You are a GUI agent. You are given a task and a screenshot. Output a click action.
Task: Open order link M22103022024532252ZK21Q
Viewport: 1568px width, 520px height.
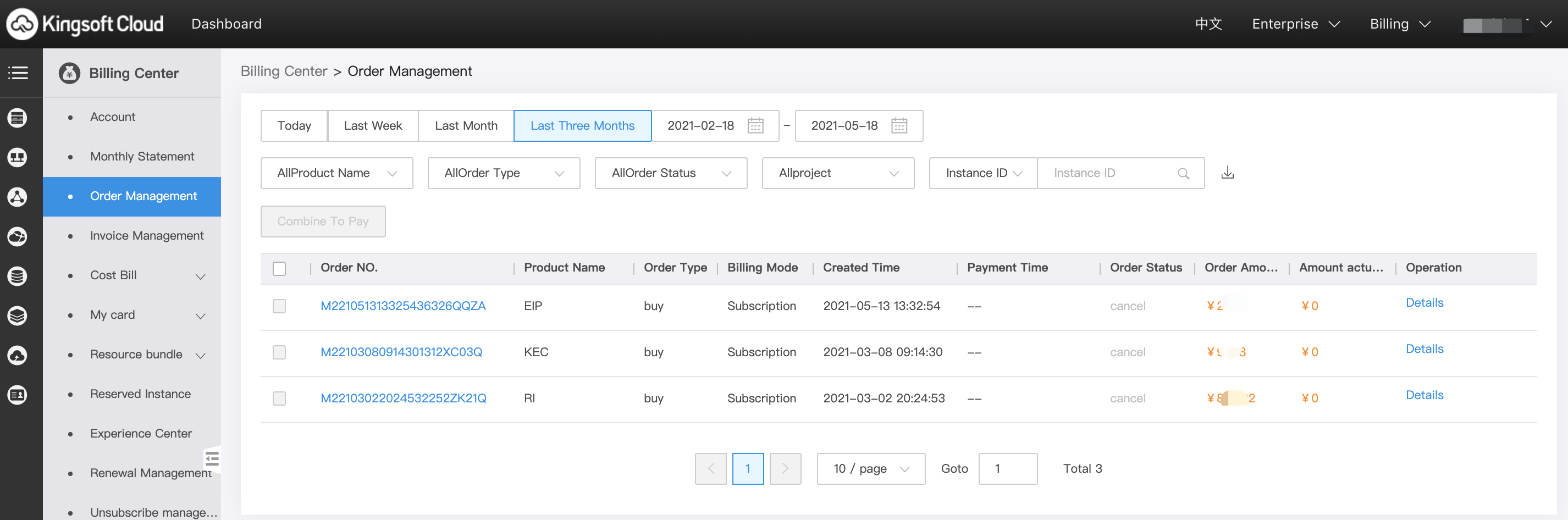click(x=404, y=398)
